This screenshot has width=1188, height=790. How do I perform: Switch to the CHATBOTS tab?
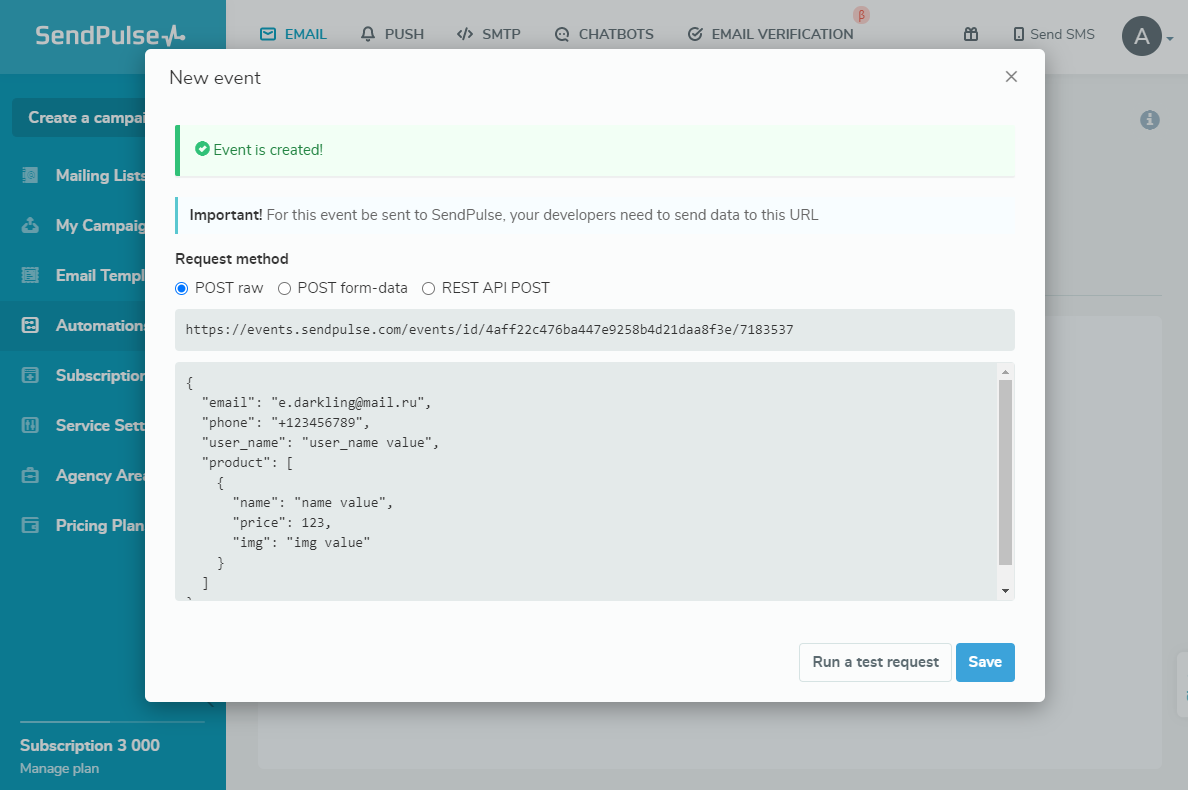(604, 34)
